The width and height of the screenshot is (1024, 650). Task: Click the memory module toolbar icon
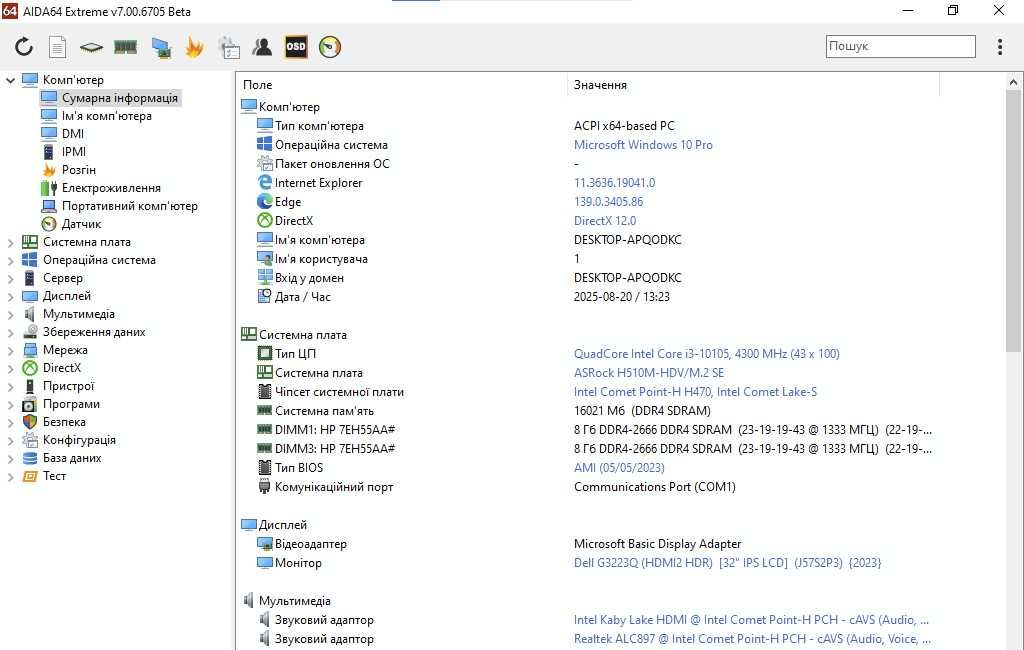coord(125,46)
